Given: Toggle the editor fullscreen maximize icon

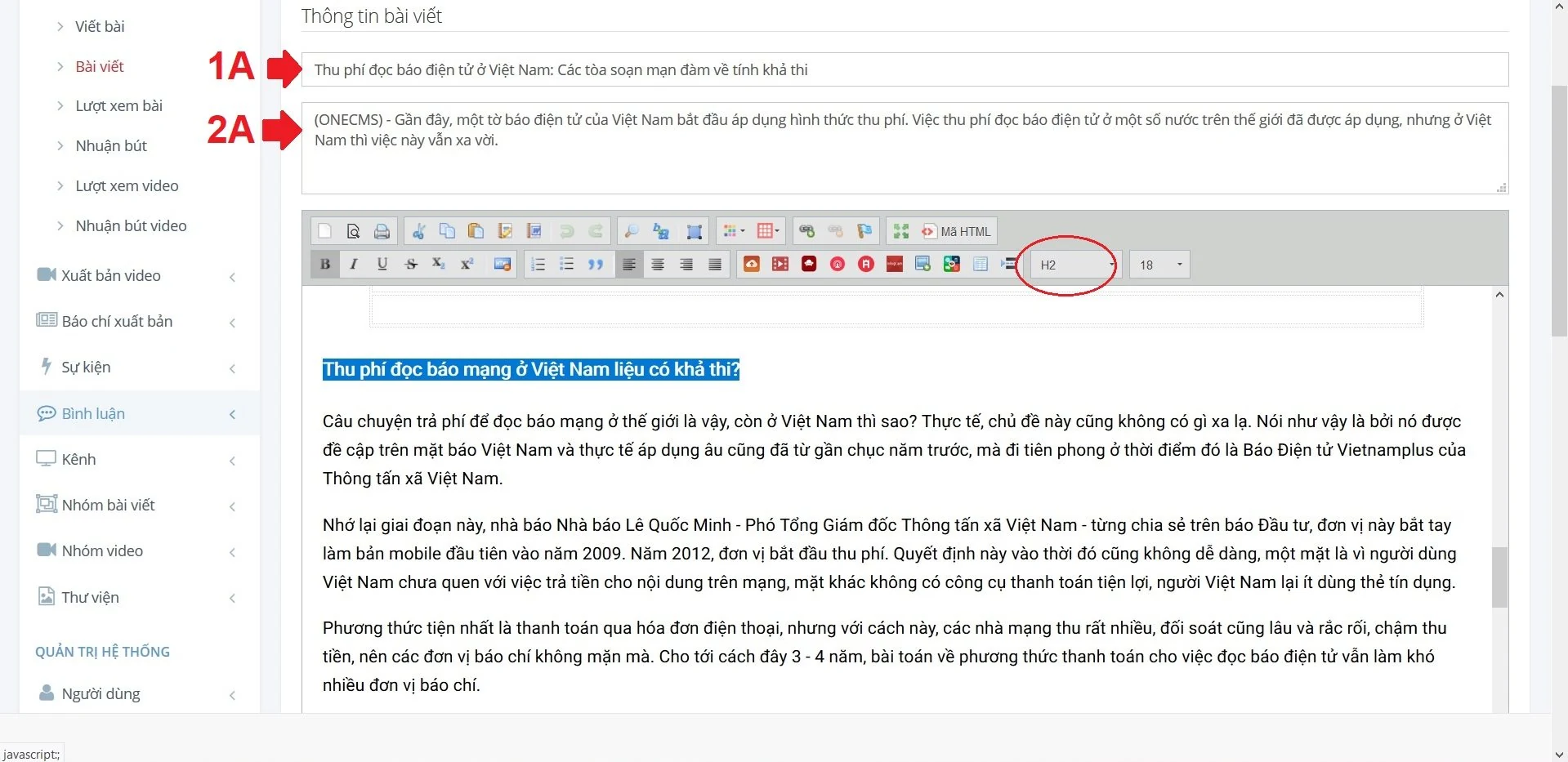Looking at the screenshot, I should pos(900,231).
